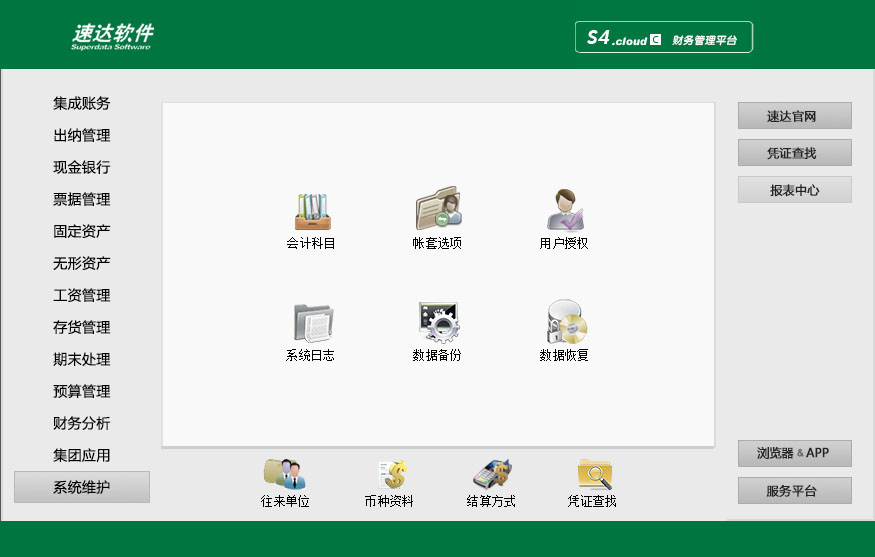The height and width of the screenshot is (557, 875).
Task: Switch to 工资管理 module
Action: click(x=81, y=295)
